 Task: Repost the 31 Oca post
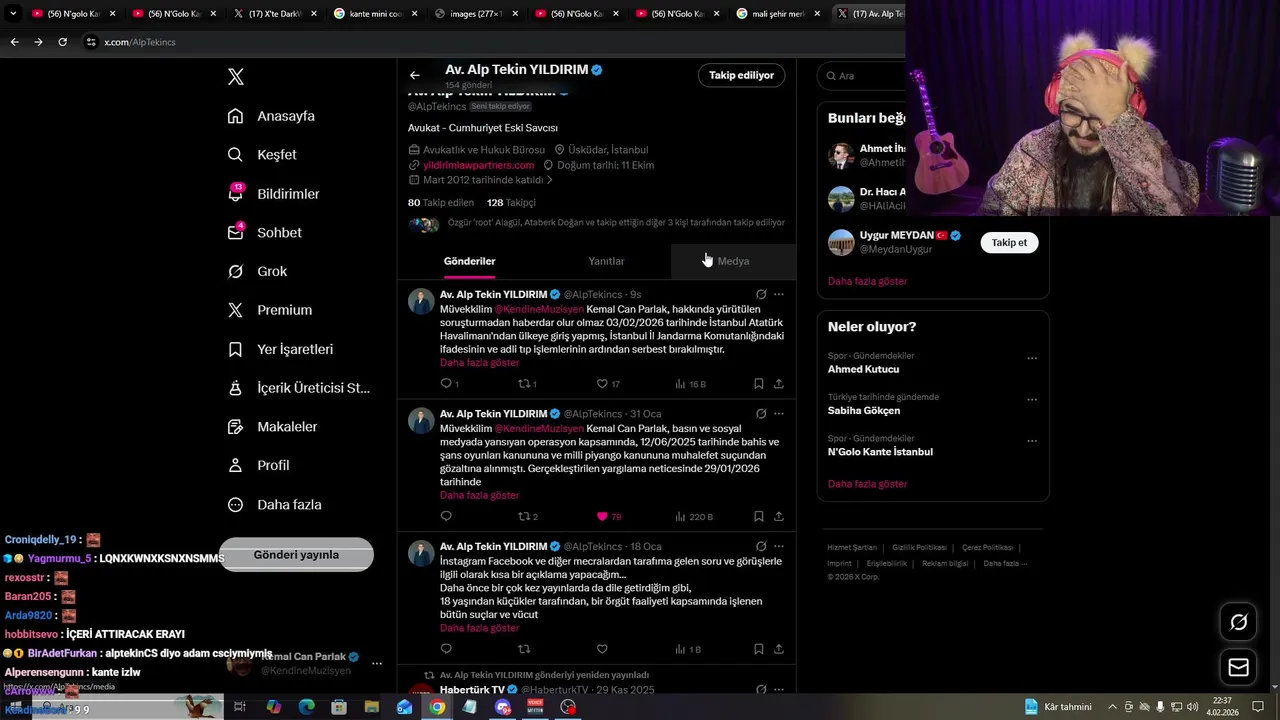(x=527, y=517)
